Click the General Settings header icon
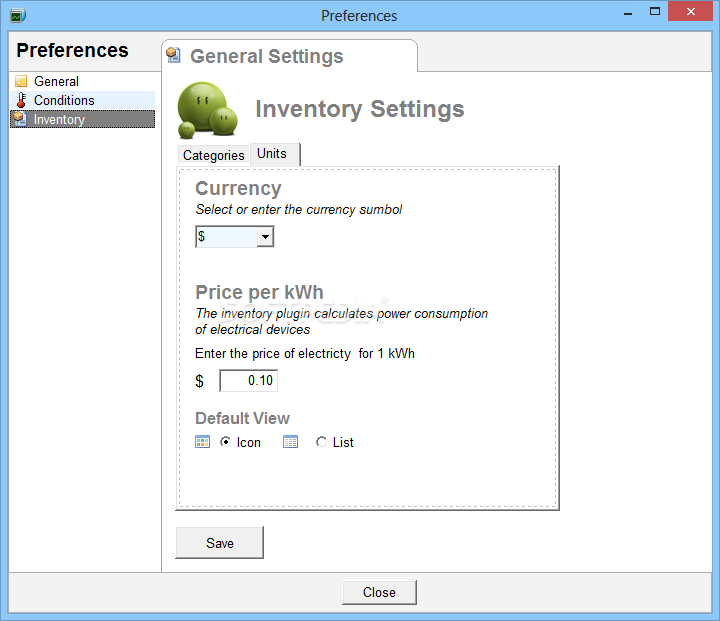This screenshot has height=621, width=720. (174, 55)
